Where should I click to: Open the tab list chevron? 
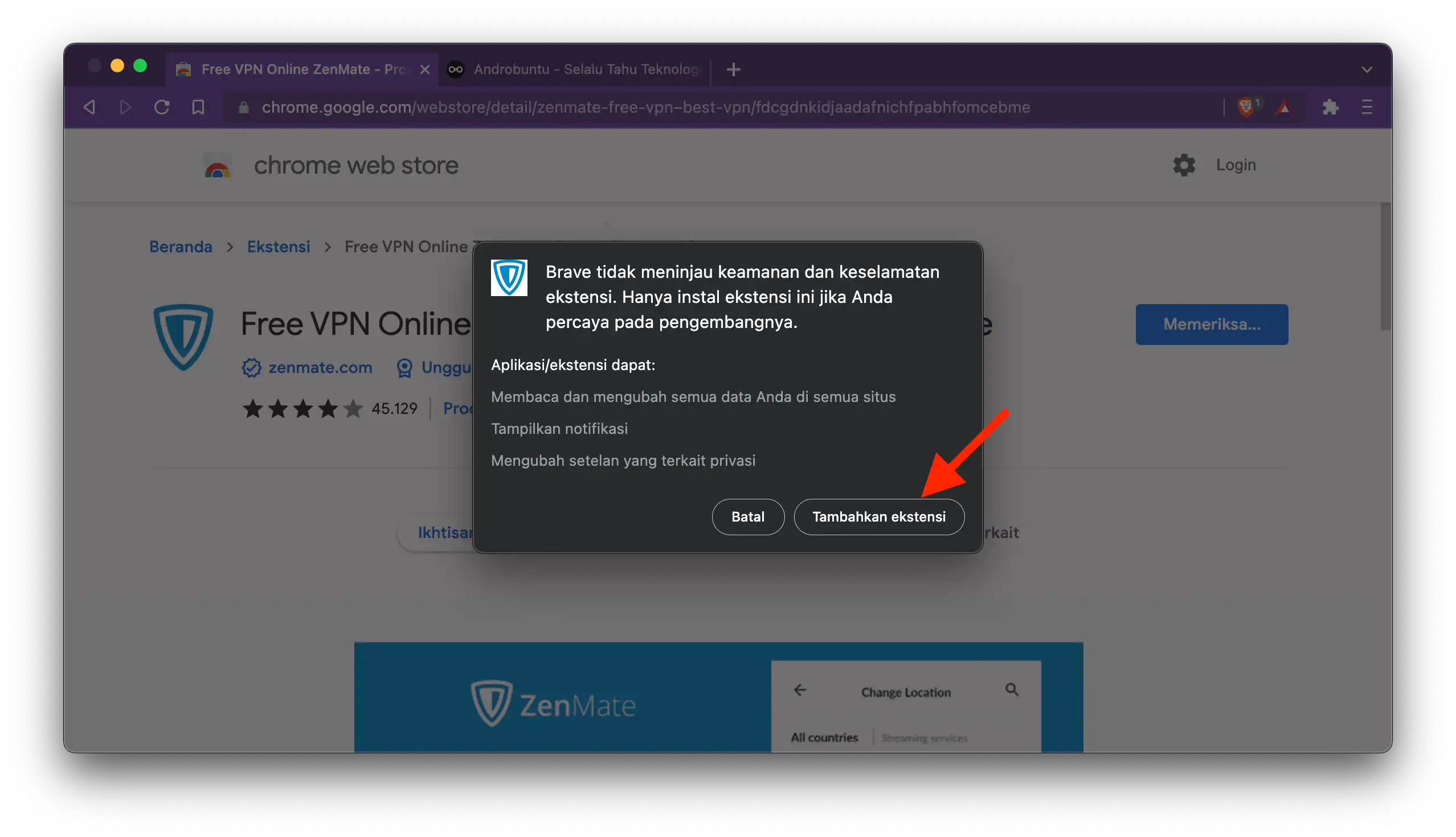pos(1367,69)
